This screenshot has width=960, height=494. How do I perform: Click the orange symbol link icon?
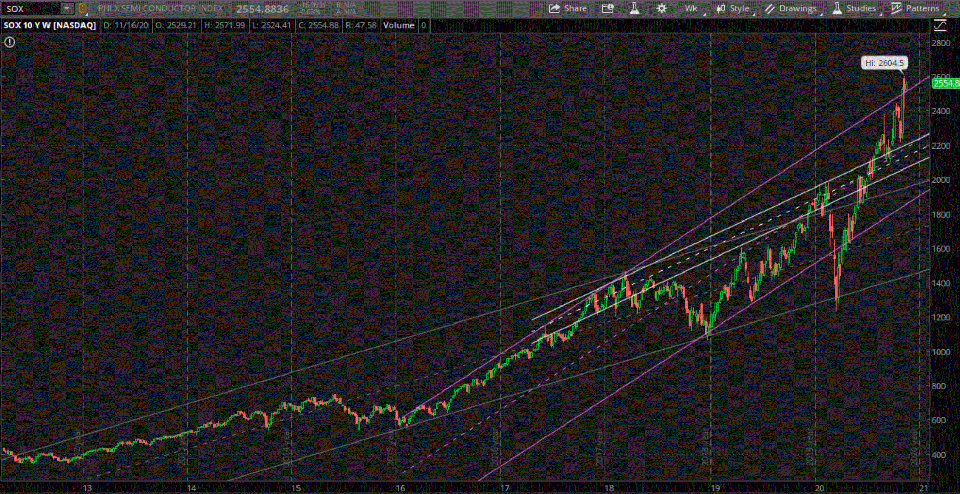point(83,9)
